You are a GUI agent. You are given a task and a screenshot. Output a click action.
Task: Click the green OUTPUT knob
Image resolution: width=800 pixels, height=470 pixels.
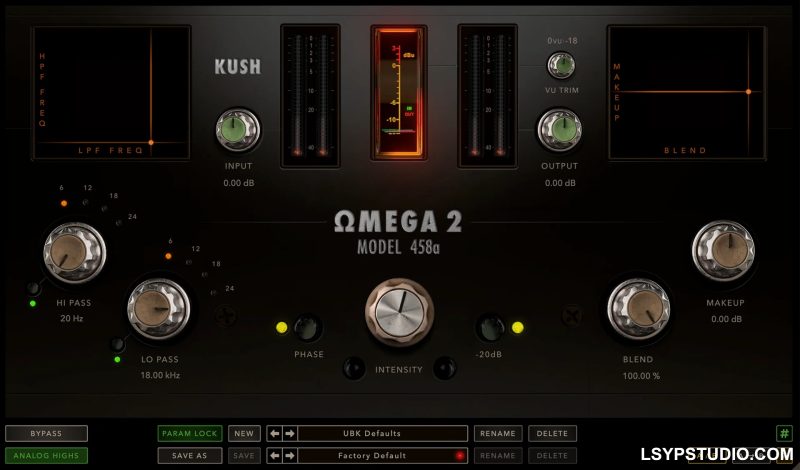tap(560, 130)
